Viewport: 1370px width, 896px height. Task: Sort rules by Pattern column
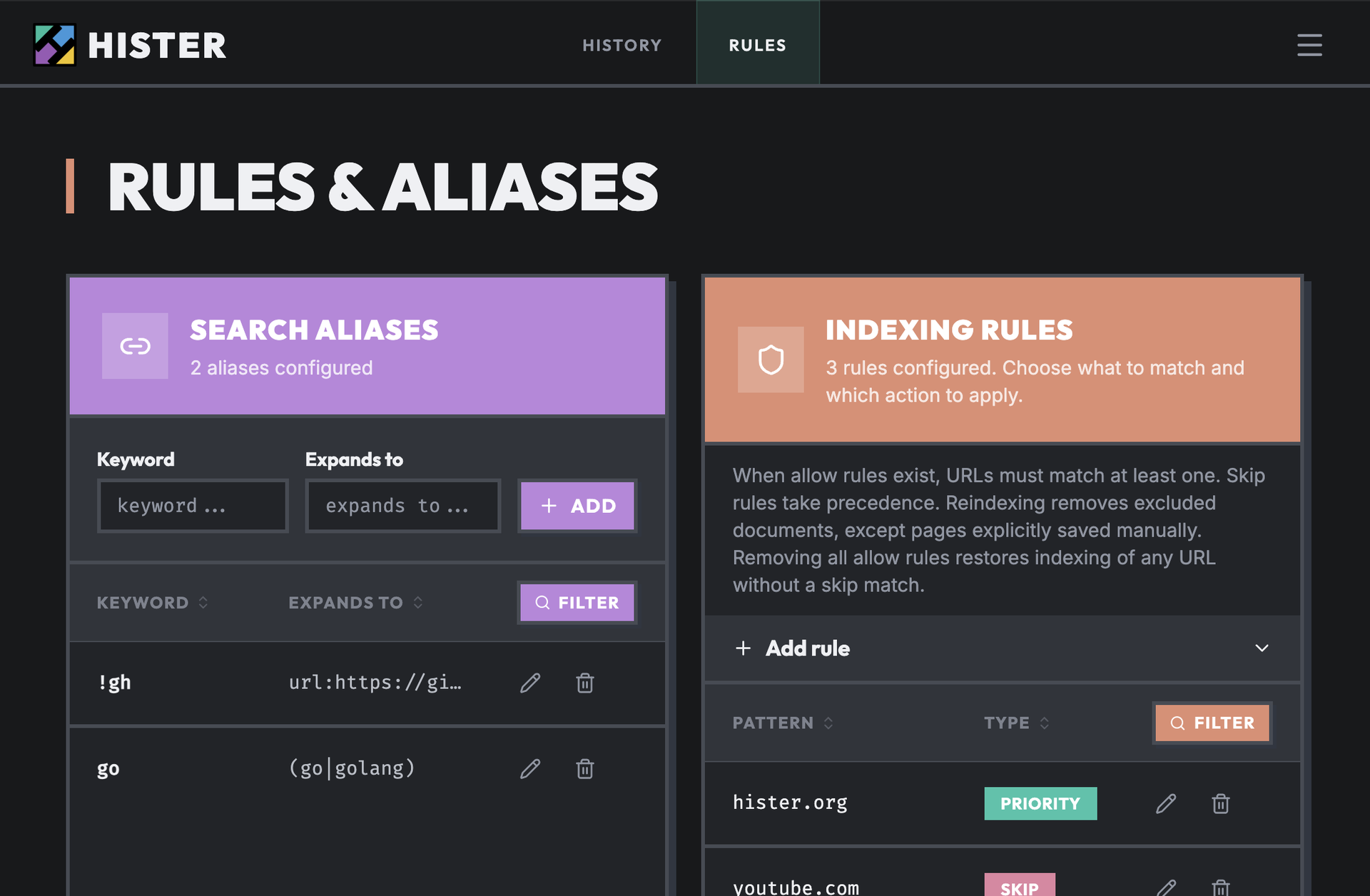point(783,723)
